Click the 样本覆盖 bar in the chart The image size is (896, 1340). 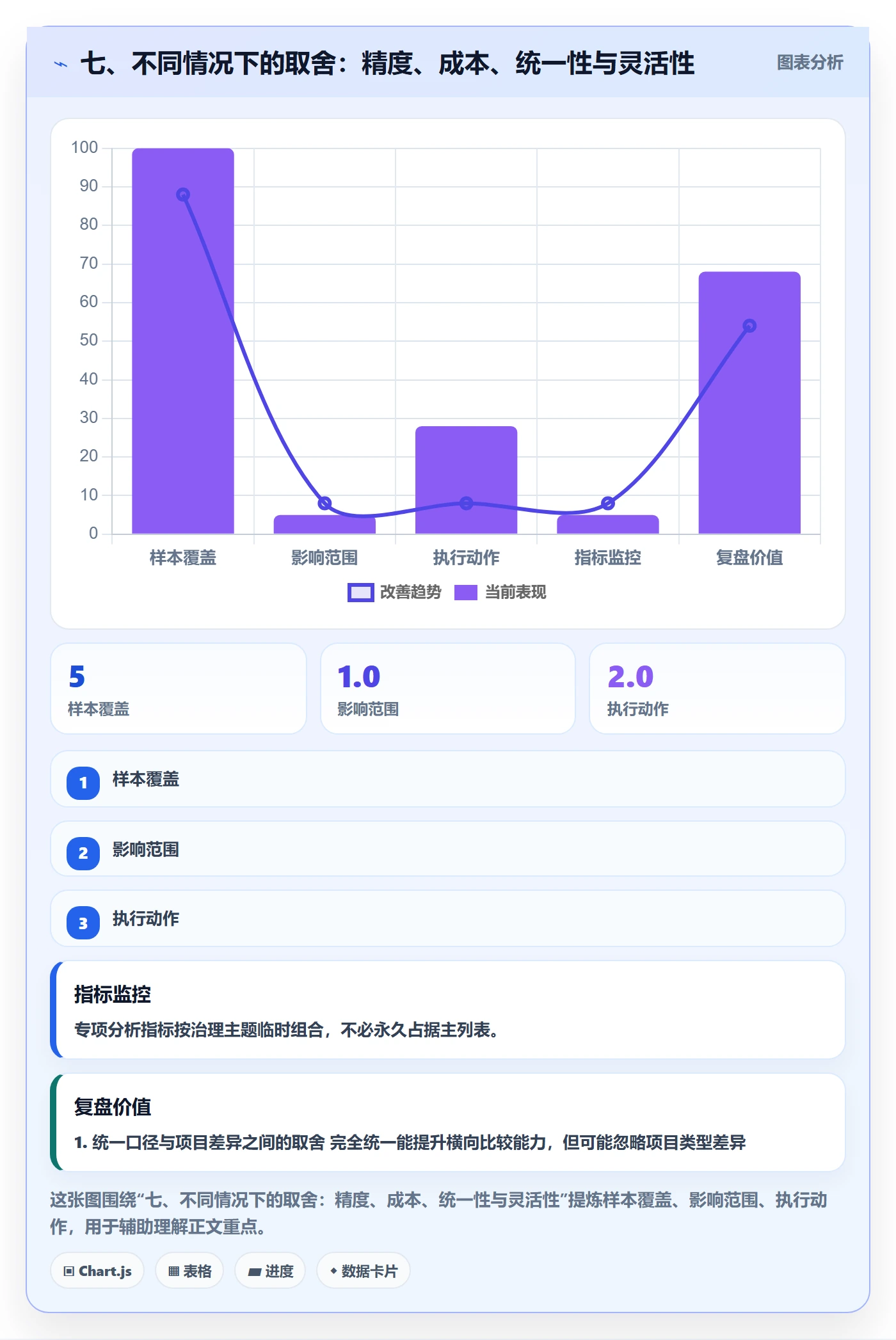point(183,340)
